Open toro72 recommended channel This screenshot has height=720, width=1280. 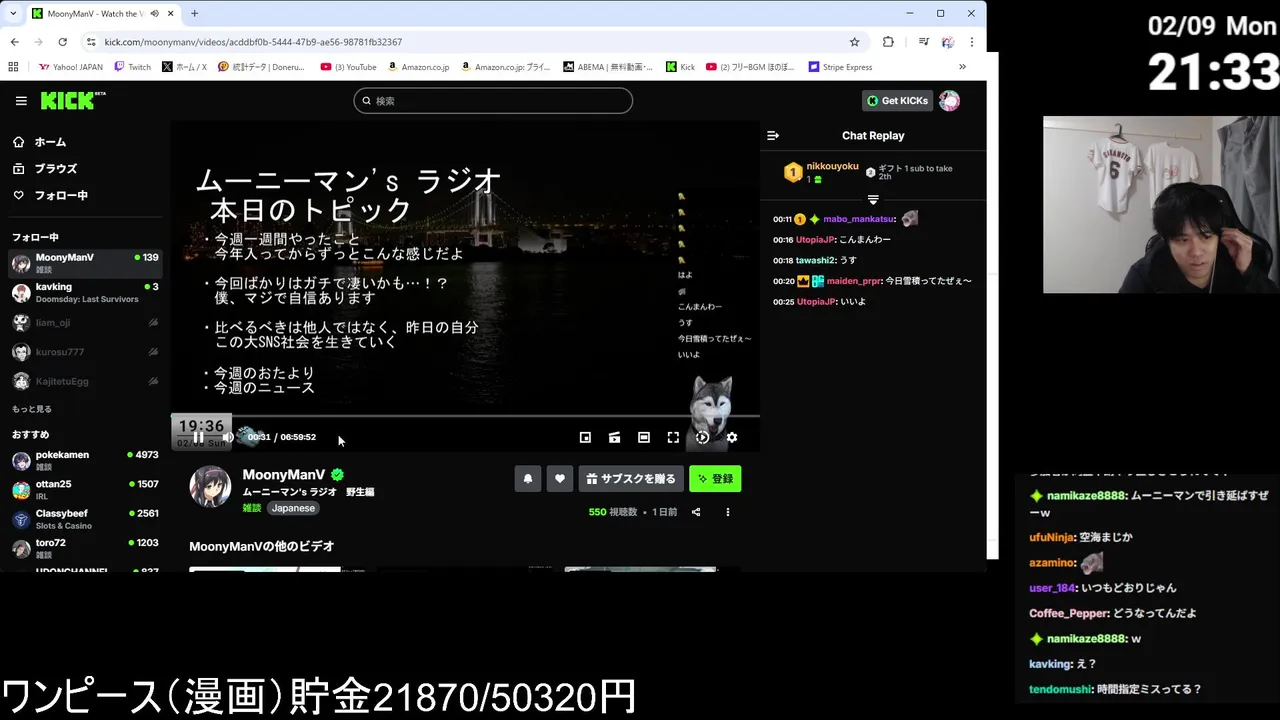pos(85,548)
